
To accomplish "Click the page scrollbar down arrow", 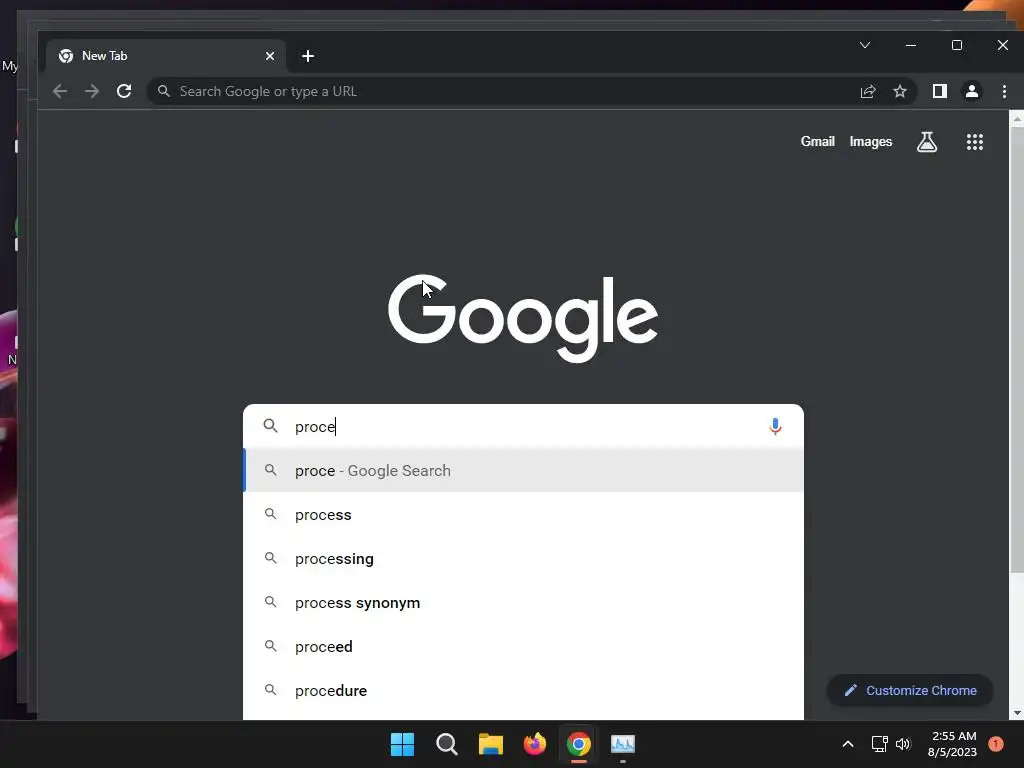I will coord(1016,712).
